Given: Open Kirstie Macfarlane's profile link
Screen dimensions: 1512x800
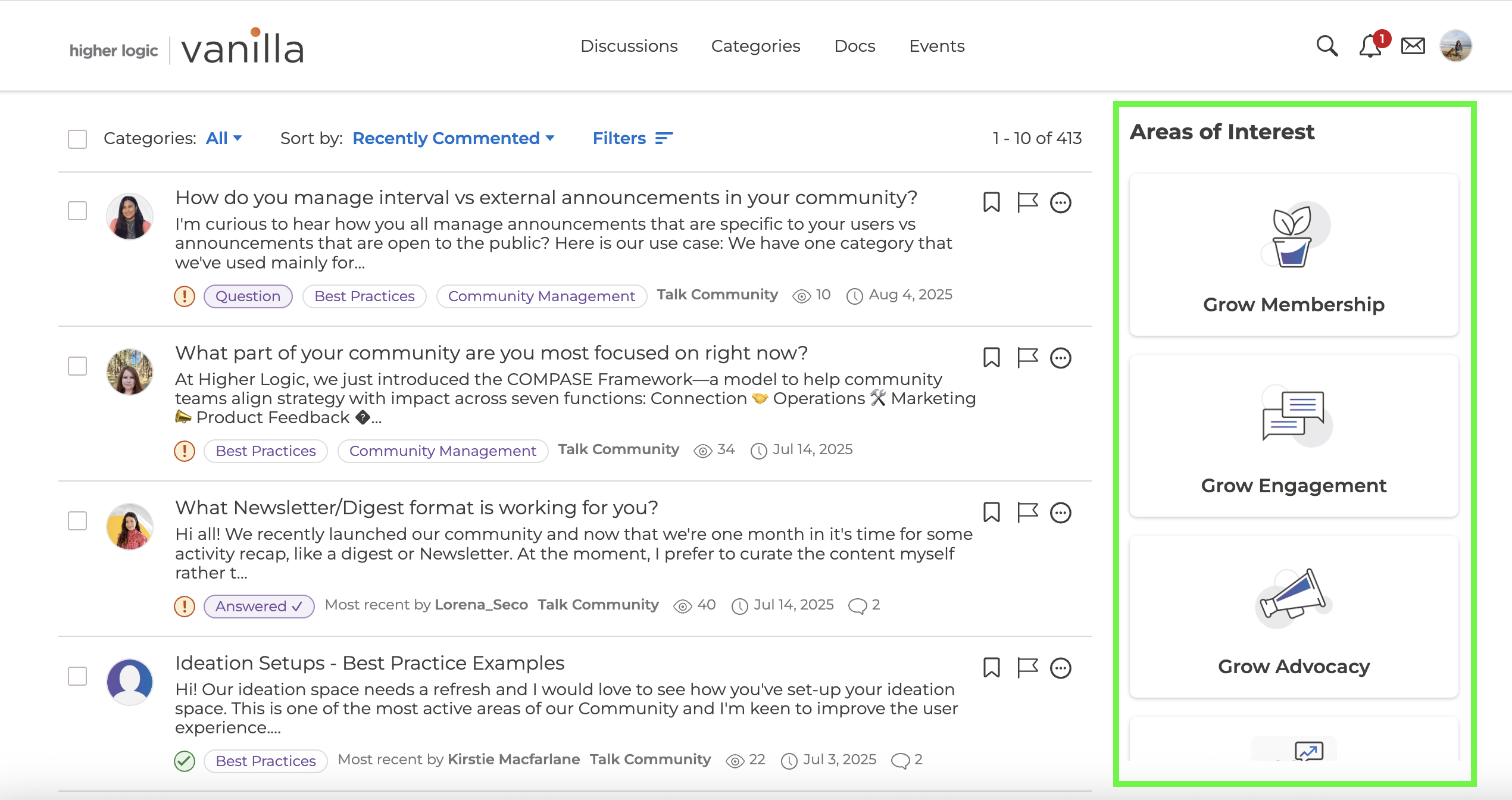Looking at the screenshot, I should (514, 760).
